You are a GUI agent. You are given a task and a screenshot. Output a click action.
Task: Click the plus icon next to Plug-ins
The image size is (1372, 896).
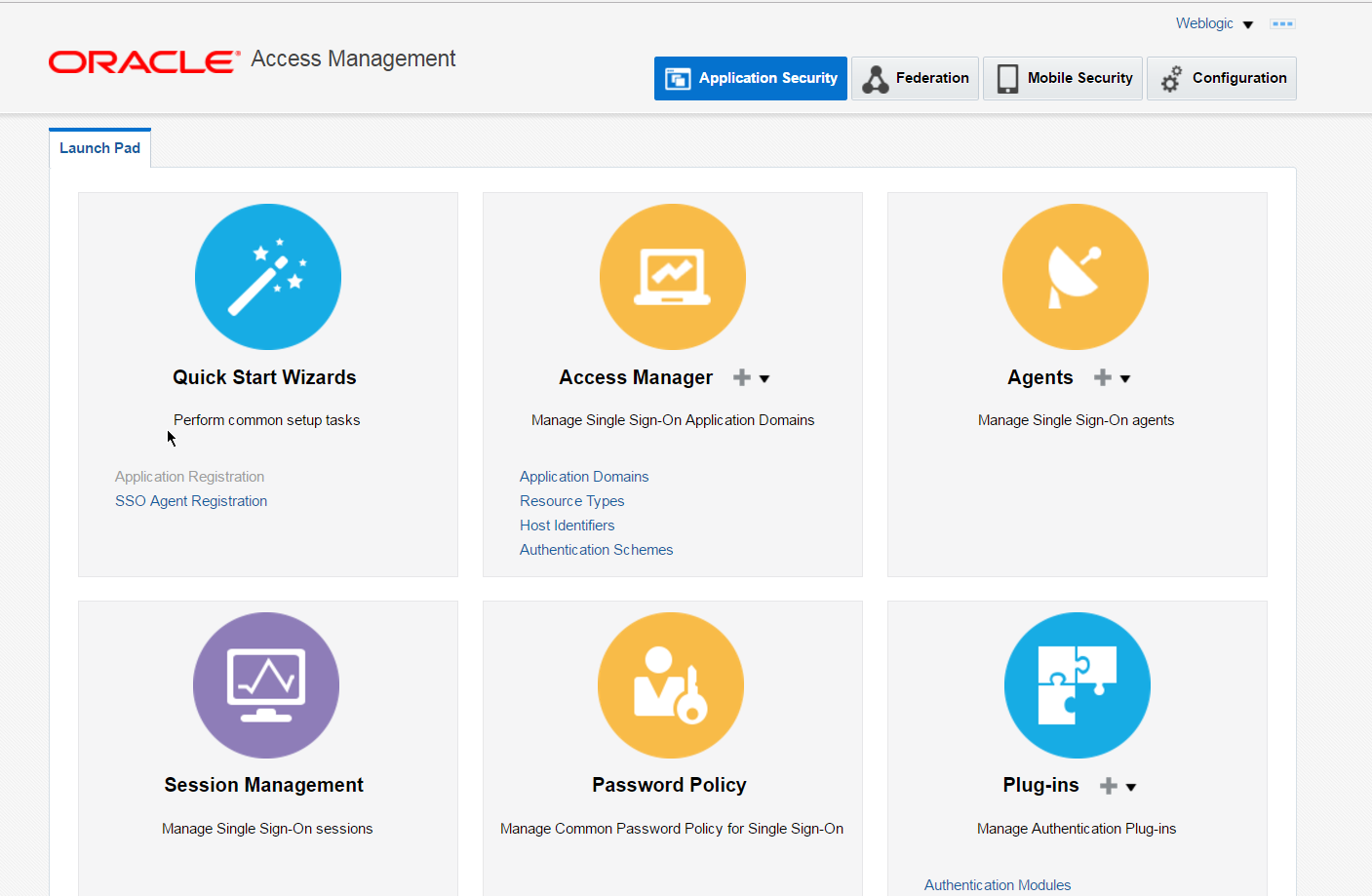(x=1108, y=785)
